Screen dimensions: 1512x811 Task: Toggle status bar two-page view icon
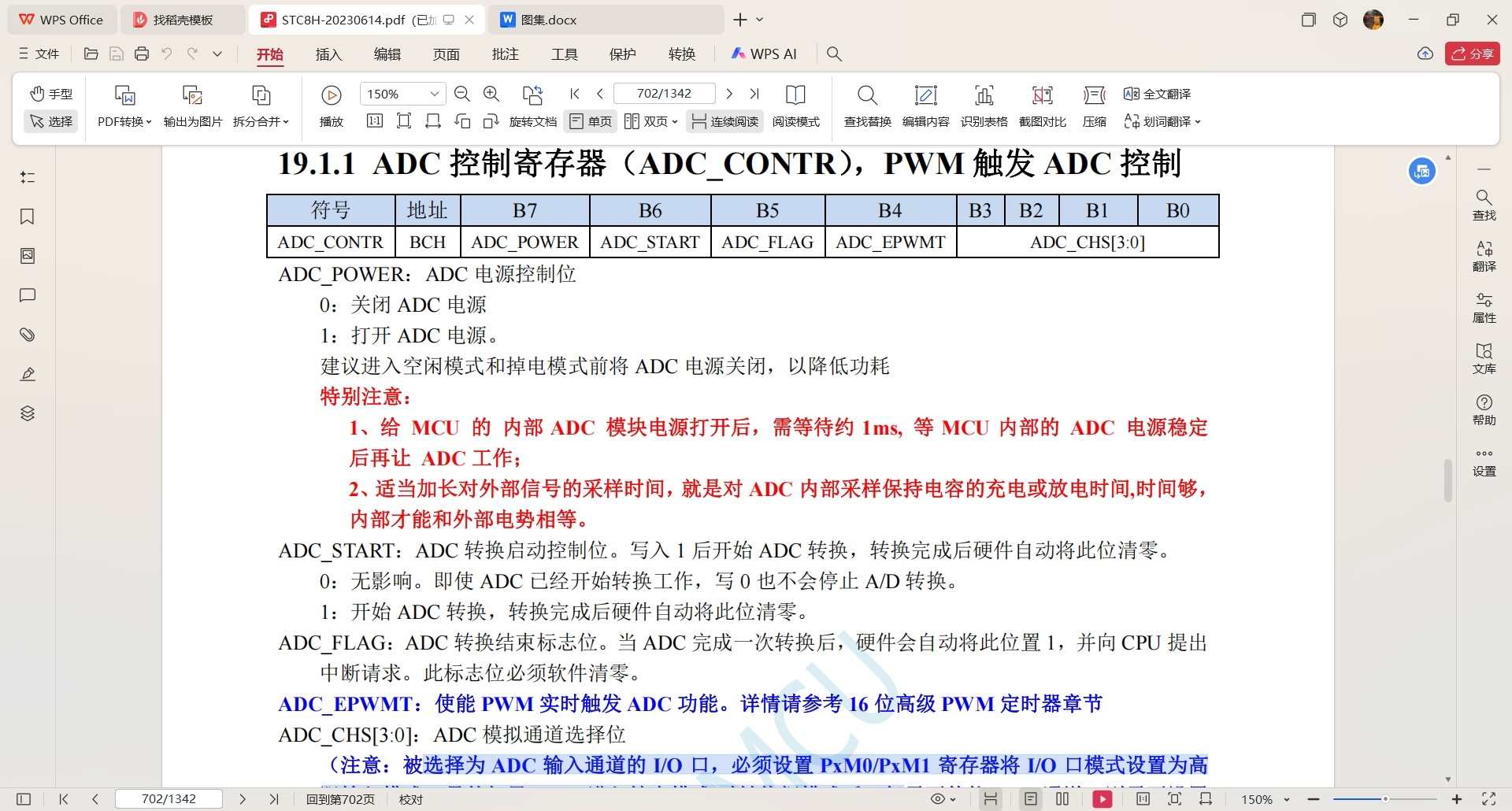pyautogui.click(x=1062, y=799)
